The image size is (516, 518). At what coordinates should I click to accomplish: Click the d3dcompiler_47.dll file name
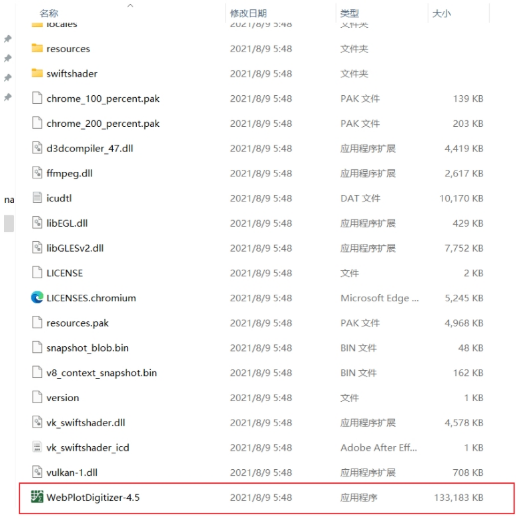pyautogui.click(x=90, y=148)
